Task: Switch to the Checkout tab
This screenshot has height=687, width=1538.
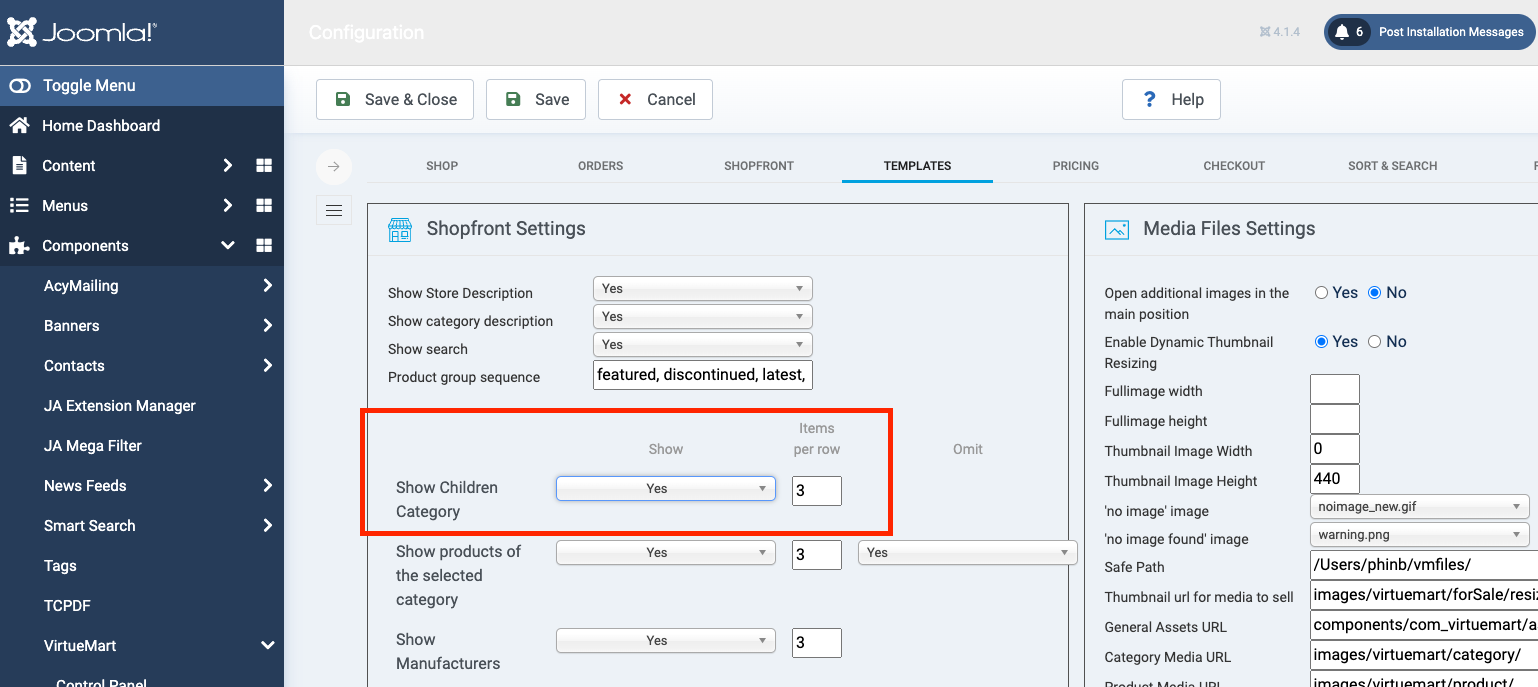Action: [1233, 166]
